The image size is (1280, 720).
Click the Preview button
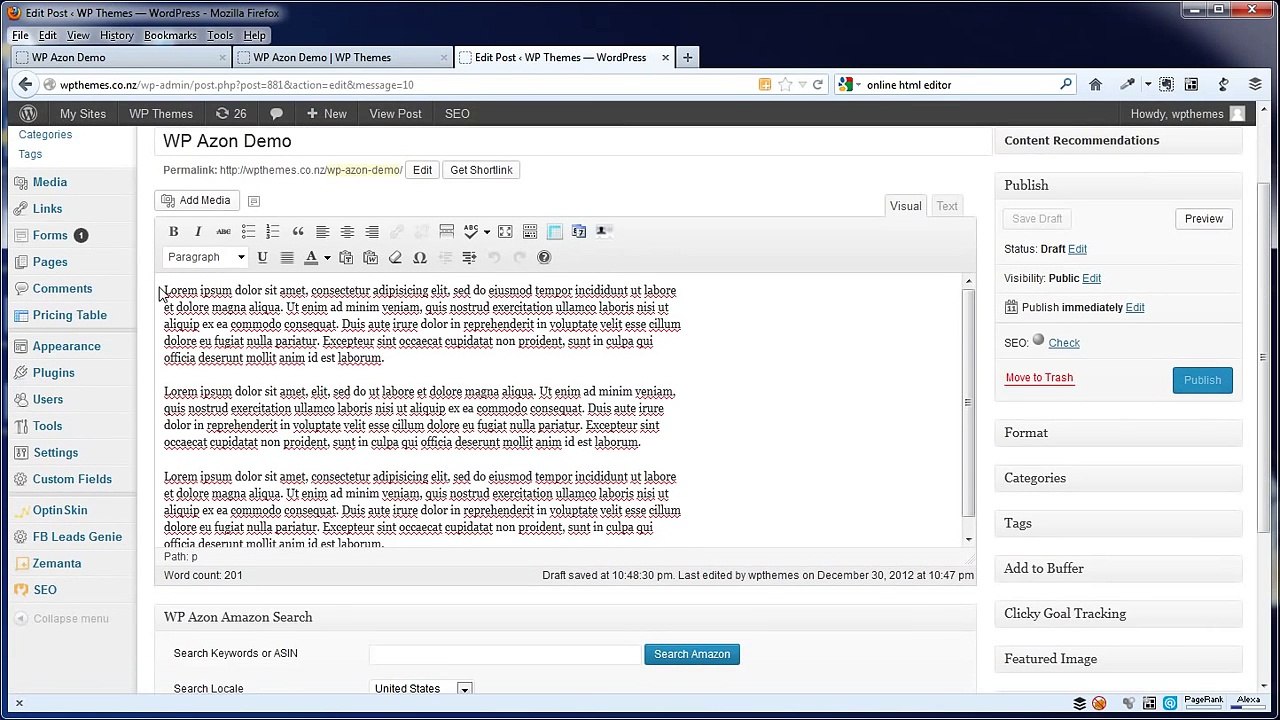click(1203, 219)
